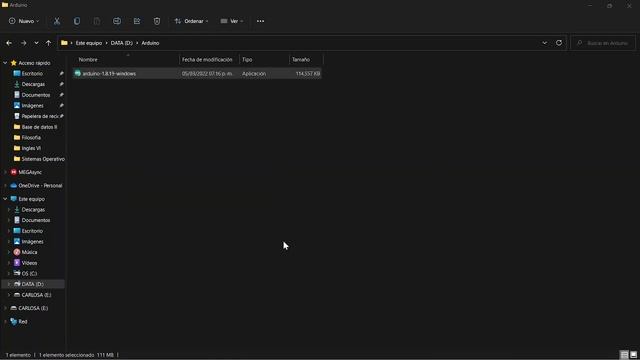The height and width of the screenshot is (360, 640).
Task: Select 'Este equipo' in the sidebar
Action: pos(31,199)
